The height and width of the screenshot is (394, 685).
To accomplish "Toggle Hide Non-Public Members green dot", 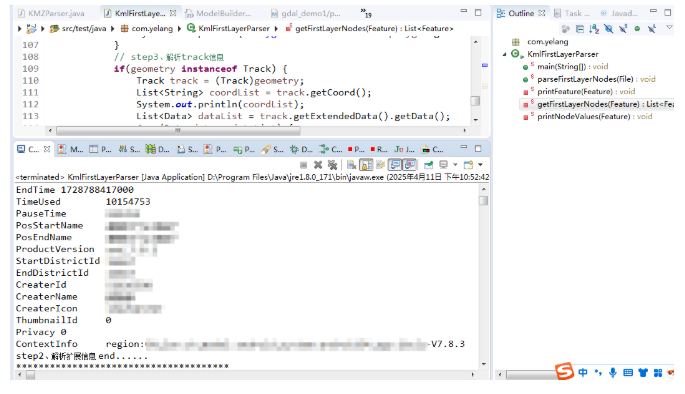I will coord(637,29).
